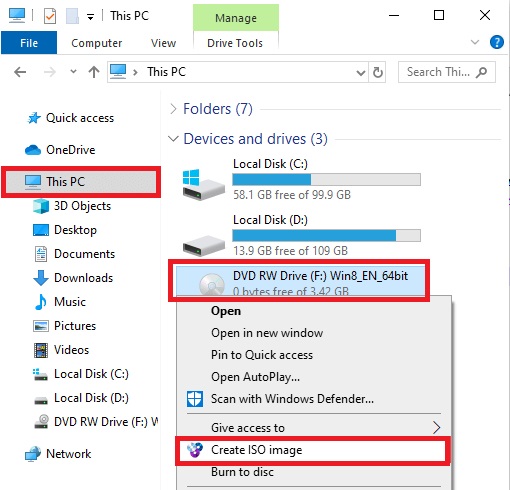Open Downloads folder in sidebar
This screenshot has width=510, height=490.
point(83,278)
